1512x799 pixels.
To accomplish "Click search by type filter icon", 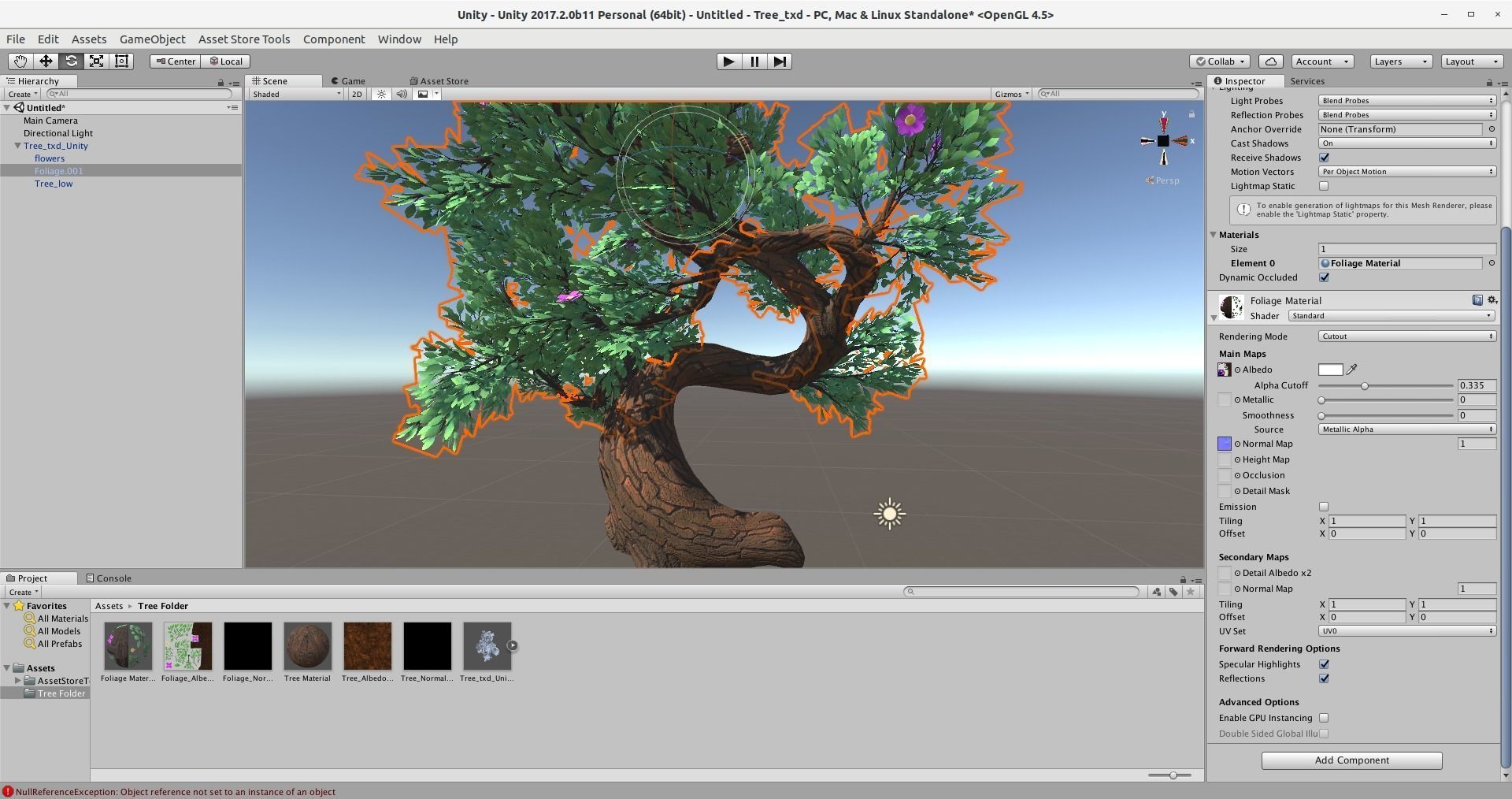I will 1156,592.
